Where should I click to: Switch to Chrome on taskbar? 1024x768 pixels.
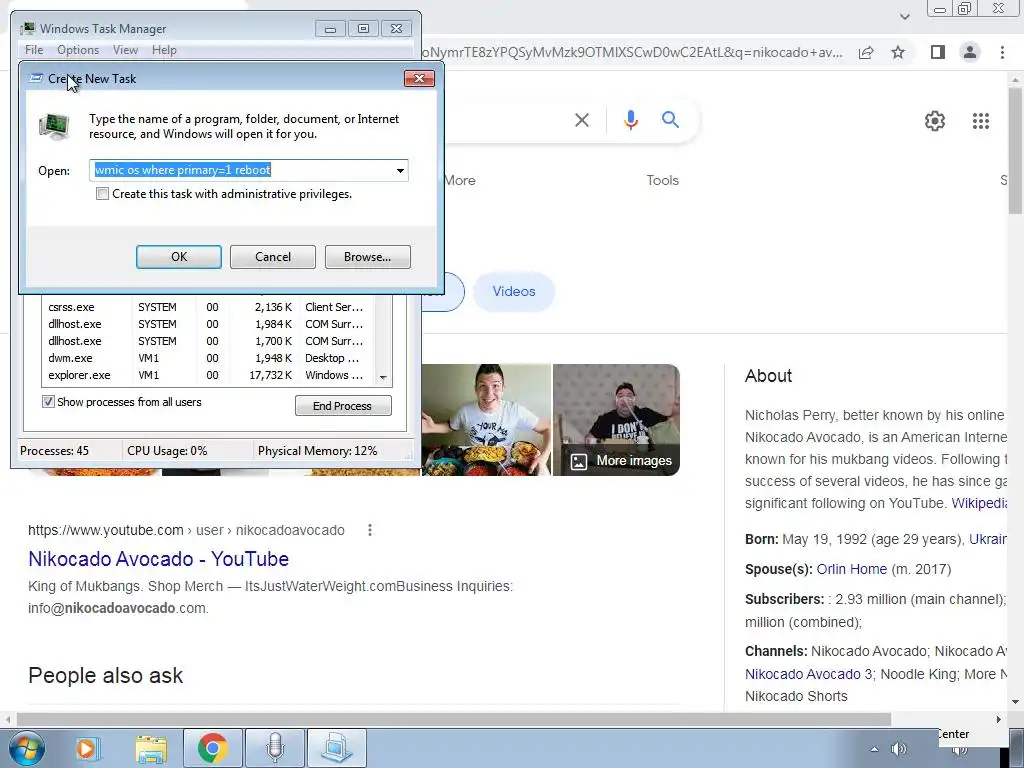[x=212, y=748]
